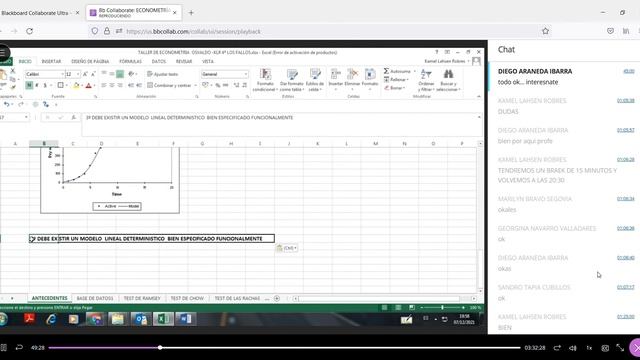Toggle Bold formatting in Excel
The image size is (640, 360).
point(29,85)
